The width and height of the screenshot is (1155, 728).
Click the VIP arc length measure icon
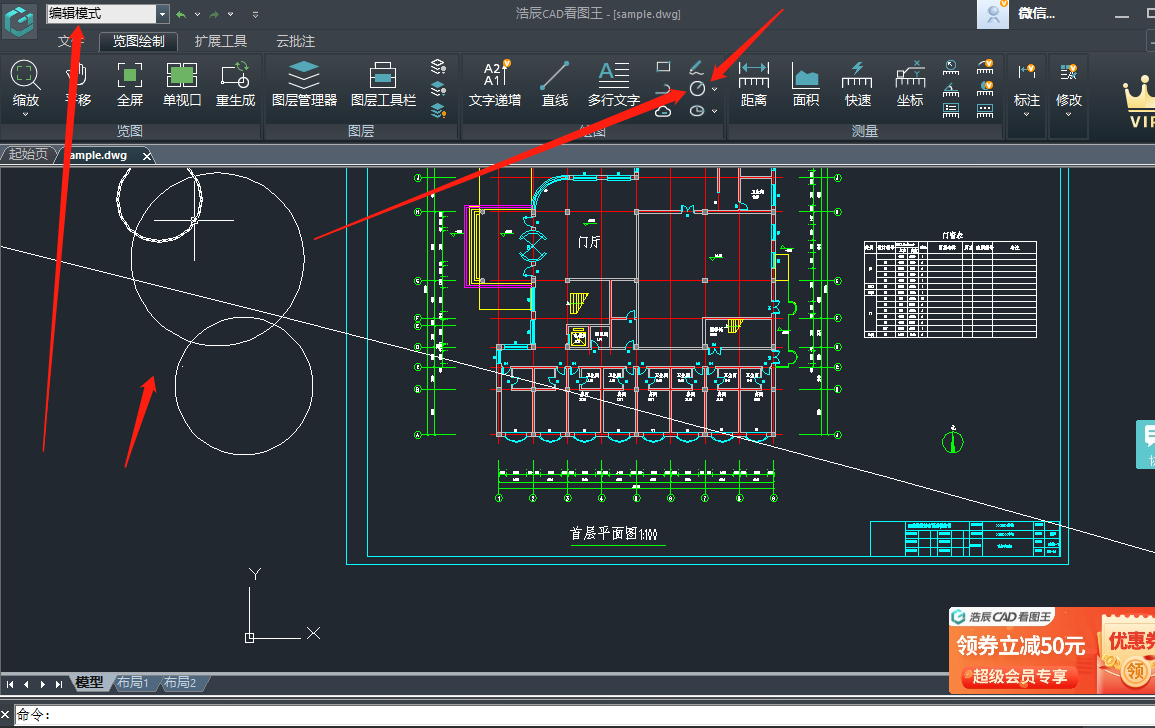(x=985, y=68)
